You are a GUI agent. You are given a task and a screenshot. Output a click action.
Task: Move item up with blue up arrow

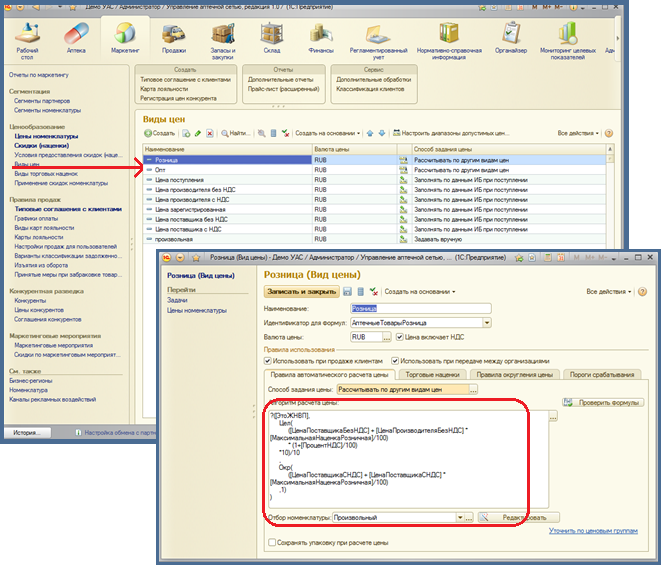[x=370, y=133]
